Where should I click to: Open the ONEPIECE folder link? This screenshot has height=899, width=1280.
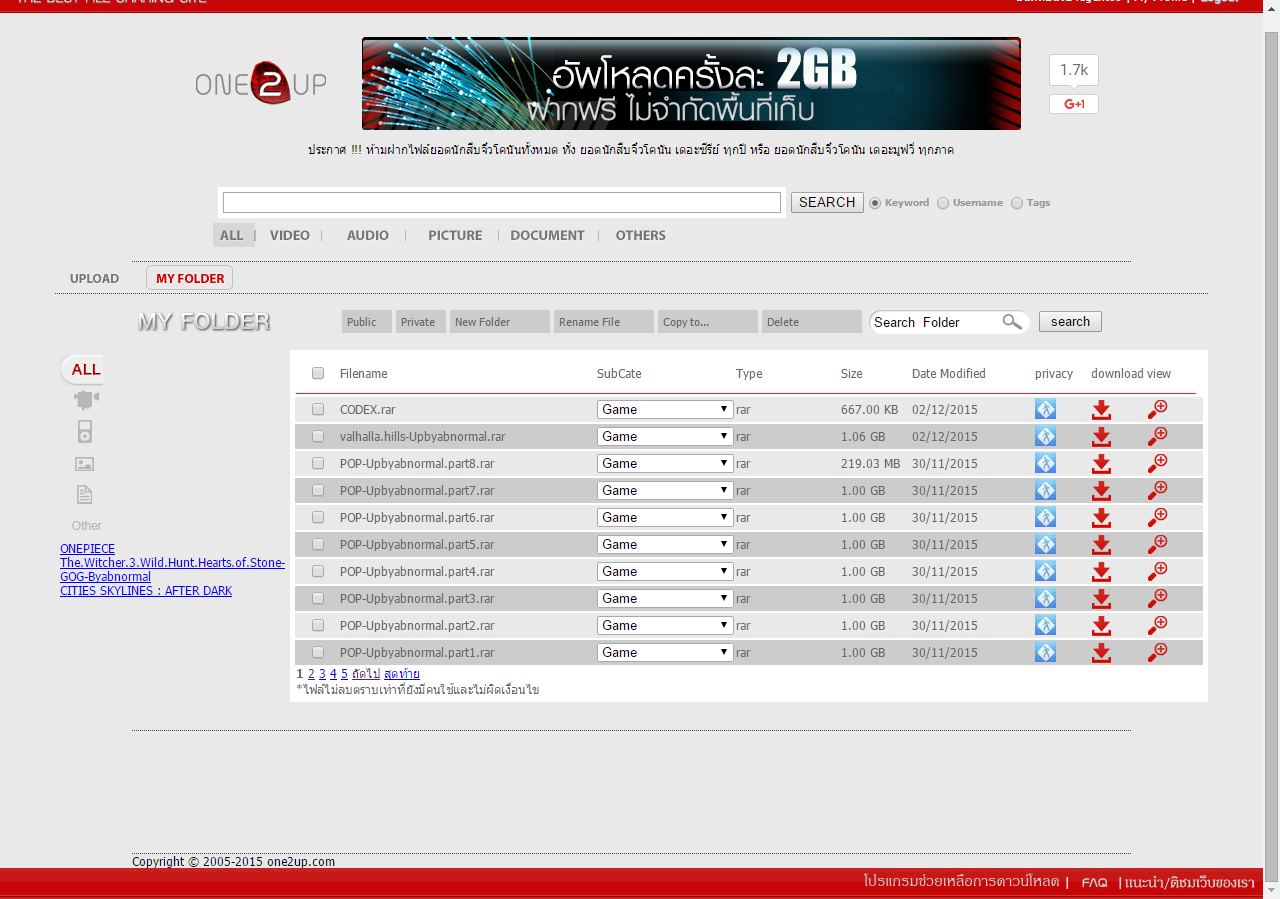tap(87, 549)
